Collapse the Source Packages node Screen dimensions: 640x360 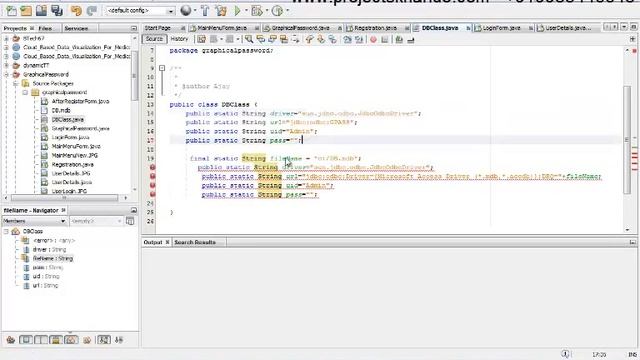16,84
